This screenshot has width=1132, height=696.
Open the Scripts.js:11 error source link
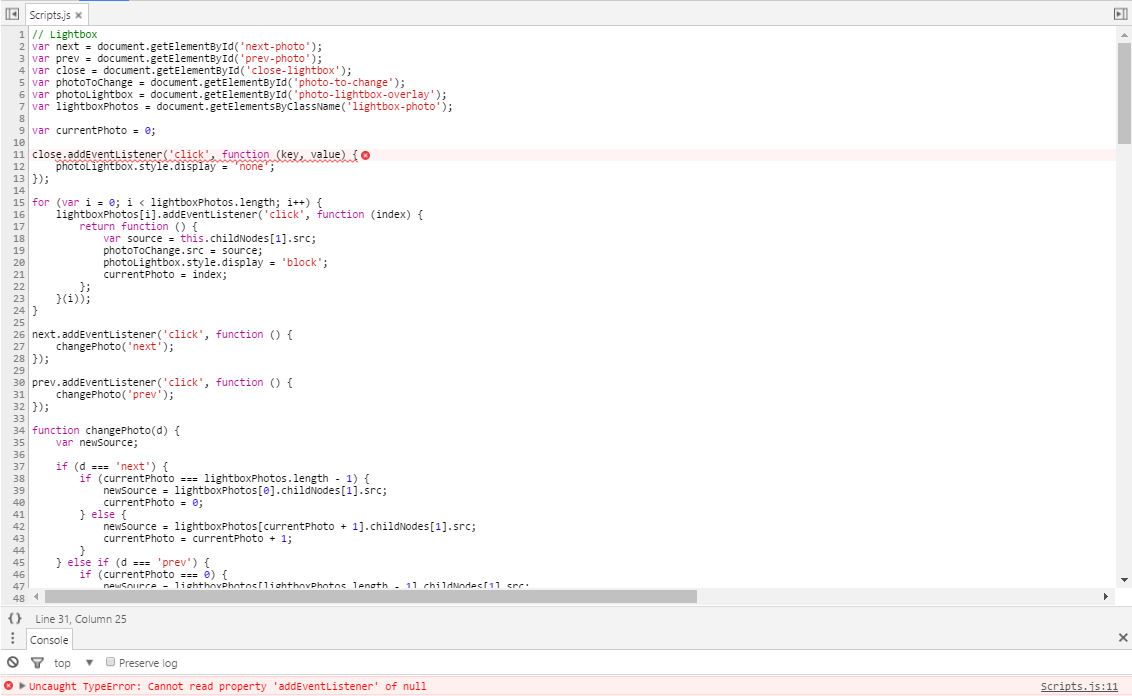(1080, 686)
